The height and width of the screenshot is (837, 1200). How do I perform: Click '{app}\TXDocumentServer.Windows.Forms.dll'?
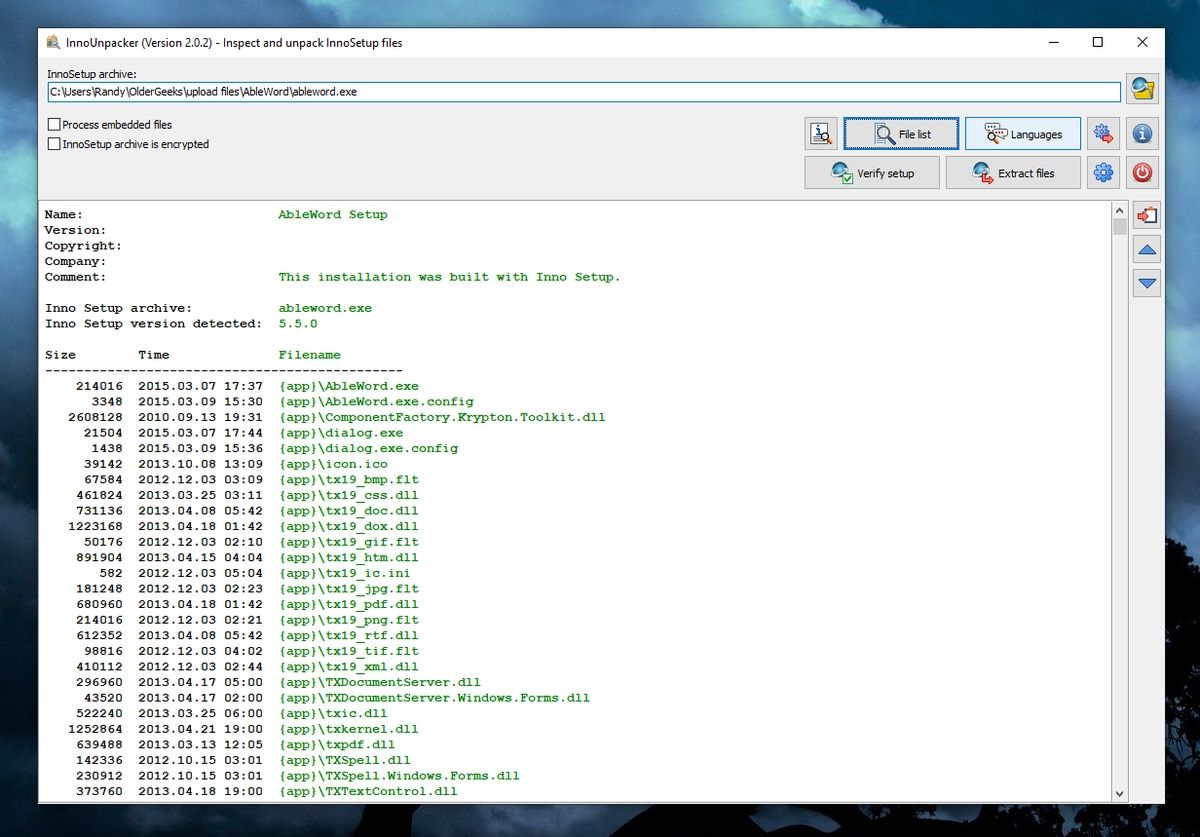(x=434, y=698)
